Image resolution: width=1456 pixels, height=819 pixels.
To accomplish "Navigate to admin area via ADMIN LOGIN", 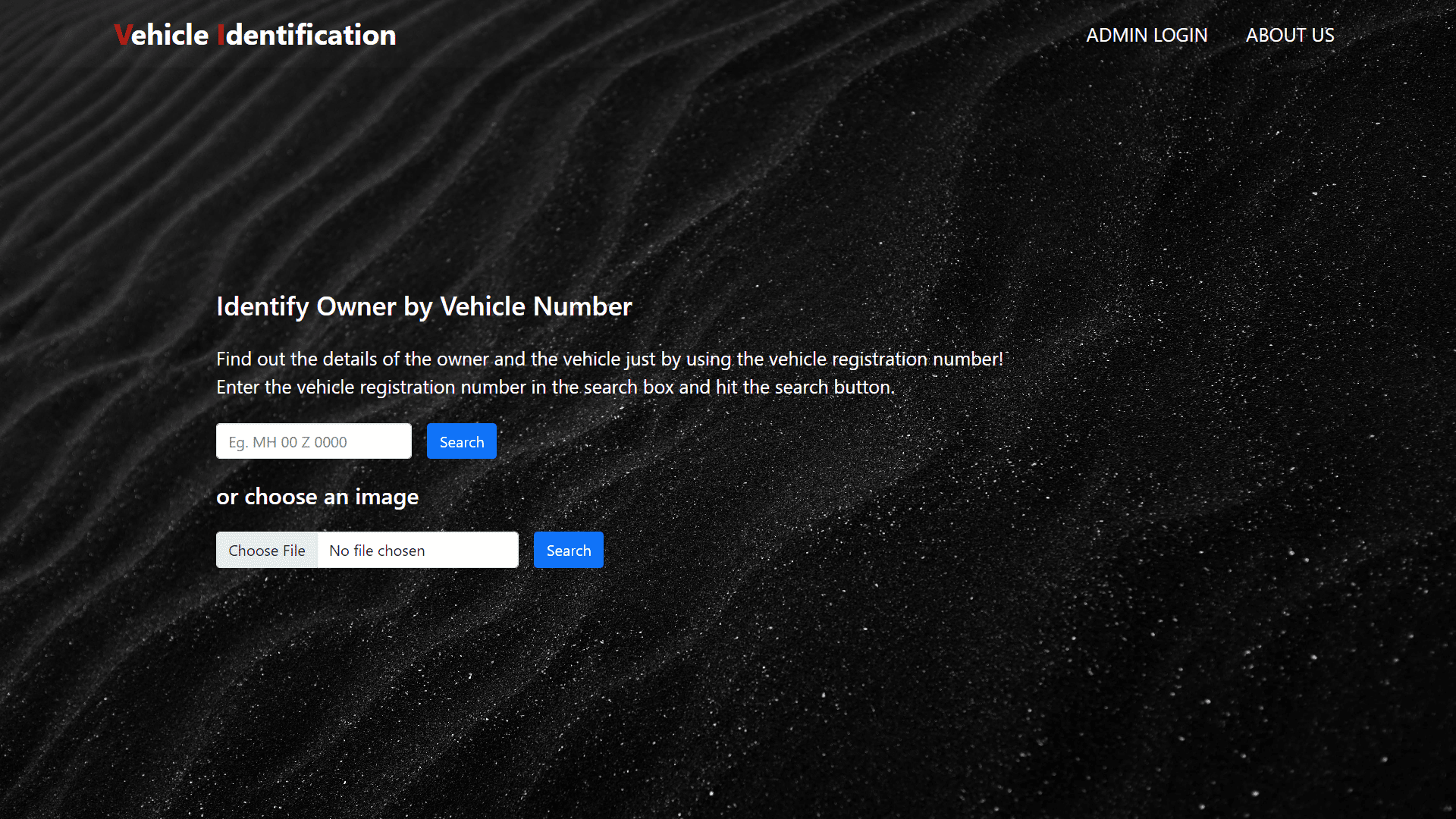I will click(1147, 35).
